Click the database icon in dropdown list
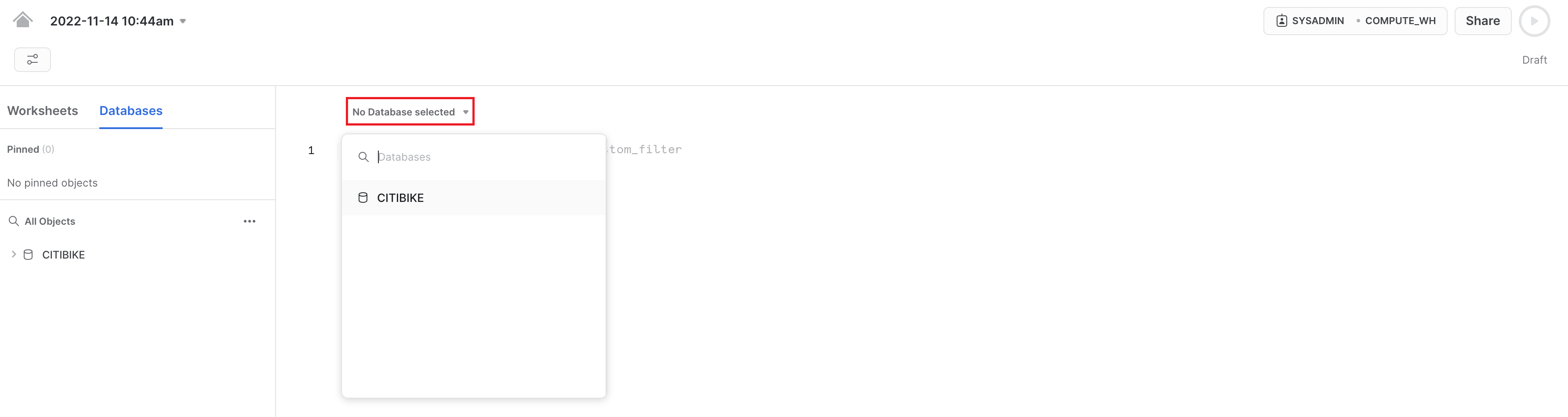 363,198
